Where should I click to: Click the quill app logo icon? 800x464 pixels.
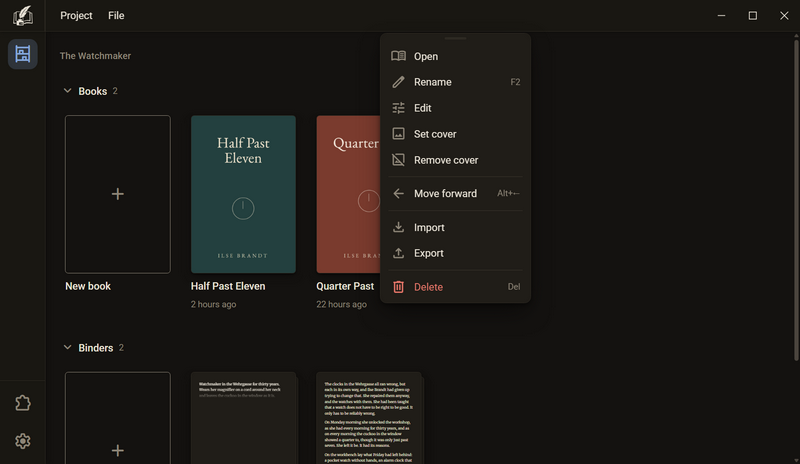pos(22,16)
